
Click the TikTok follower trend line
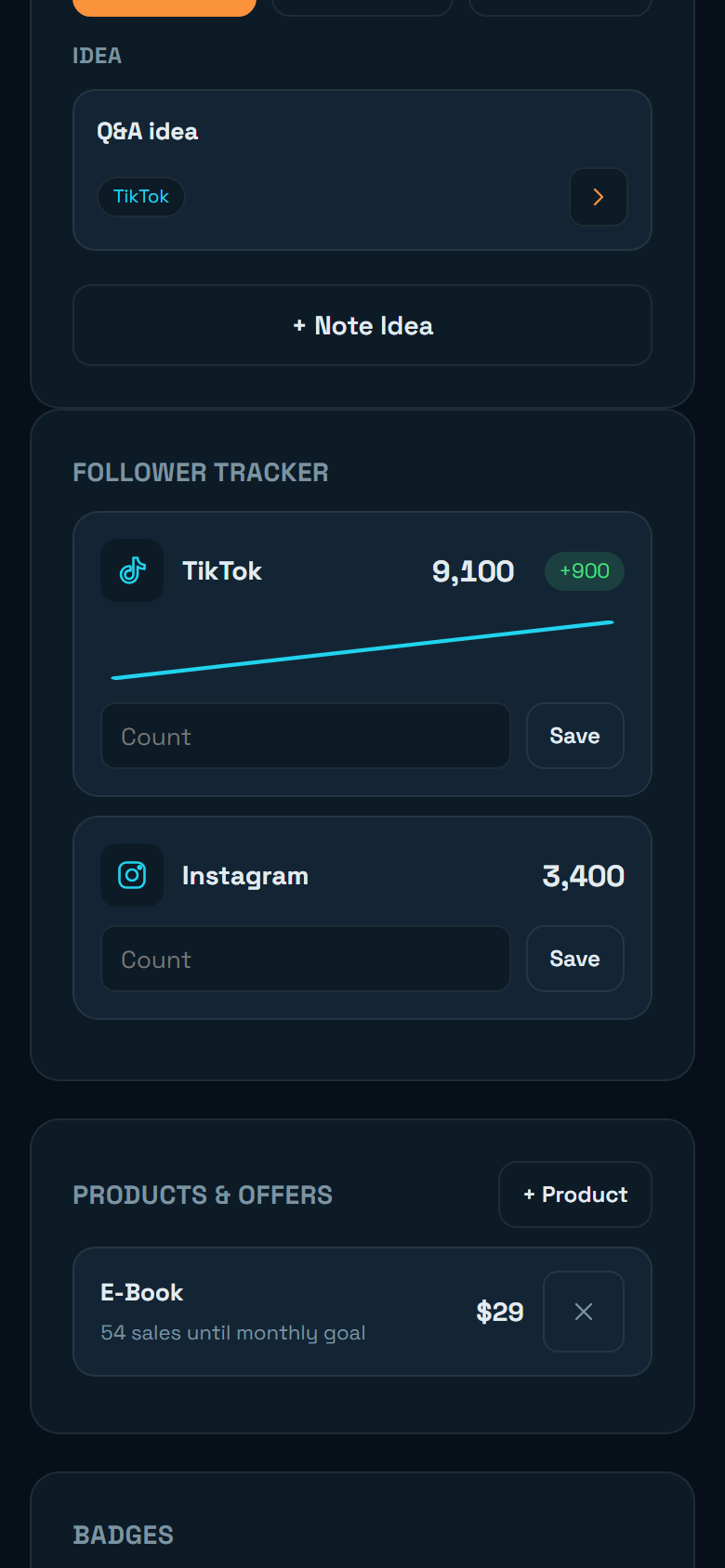pyautogui.click(x=362, y=650)
